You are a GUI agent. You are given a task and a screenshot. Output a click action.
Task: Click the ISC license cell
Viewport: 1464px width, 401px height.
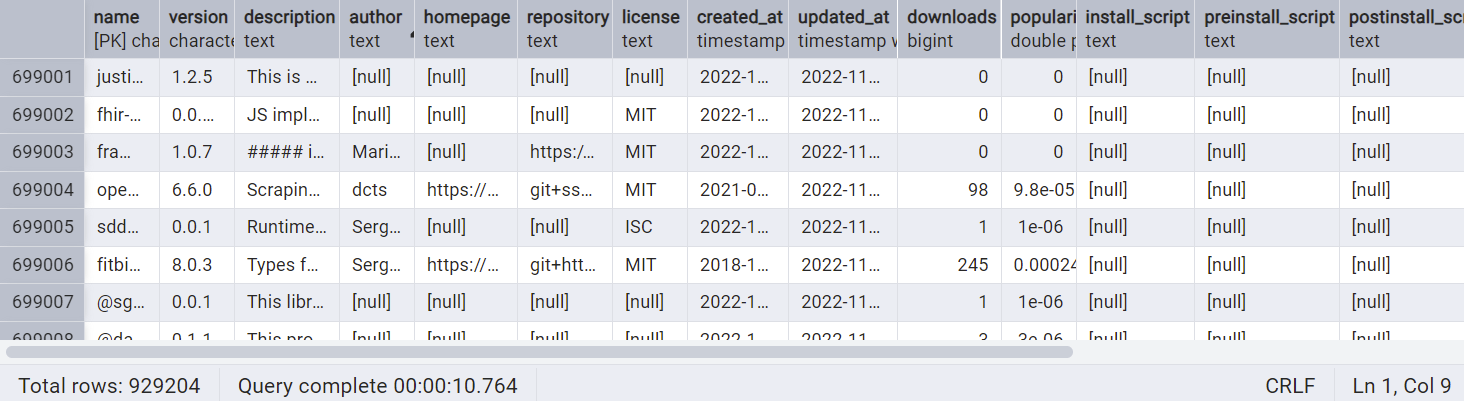649,227
